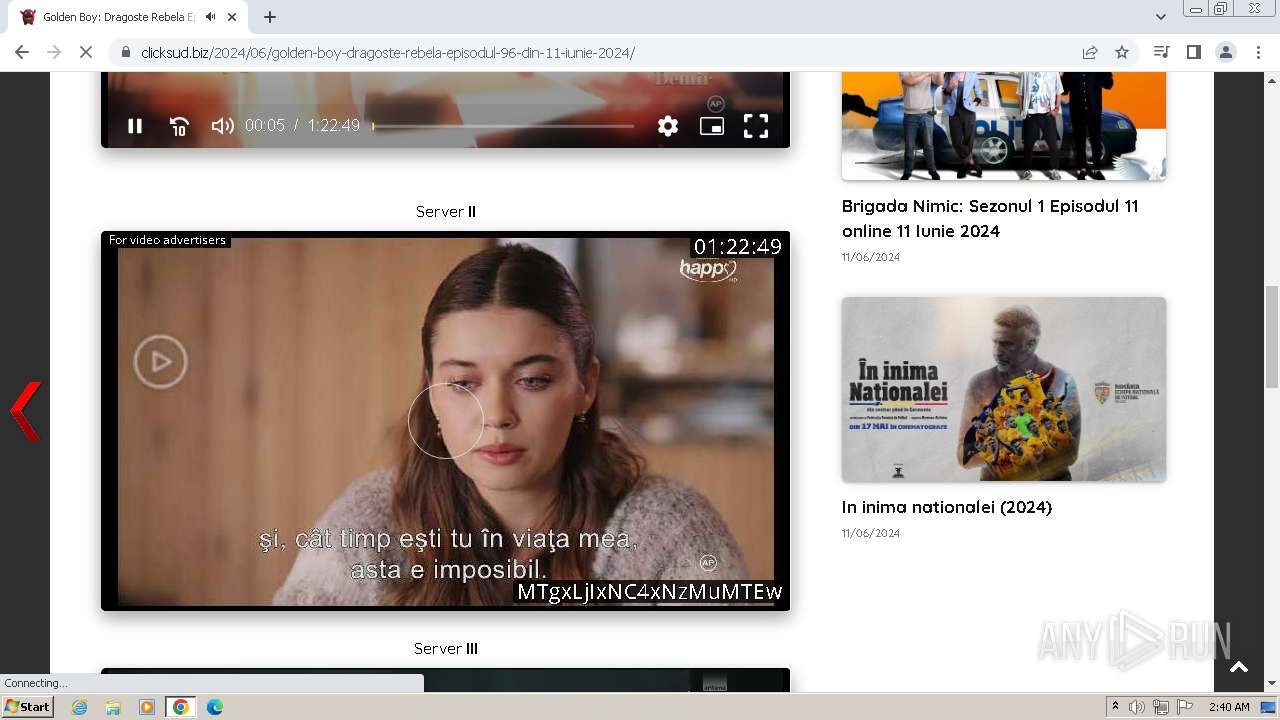
Task: Seek on the video progress bar
Action: [503, 126]
